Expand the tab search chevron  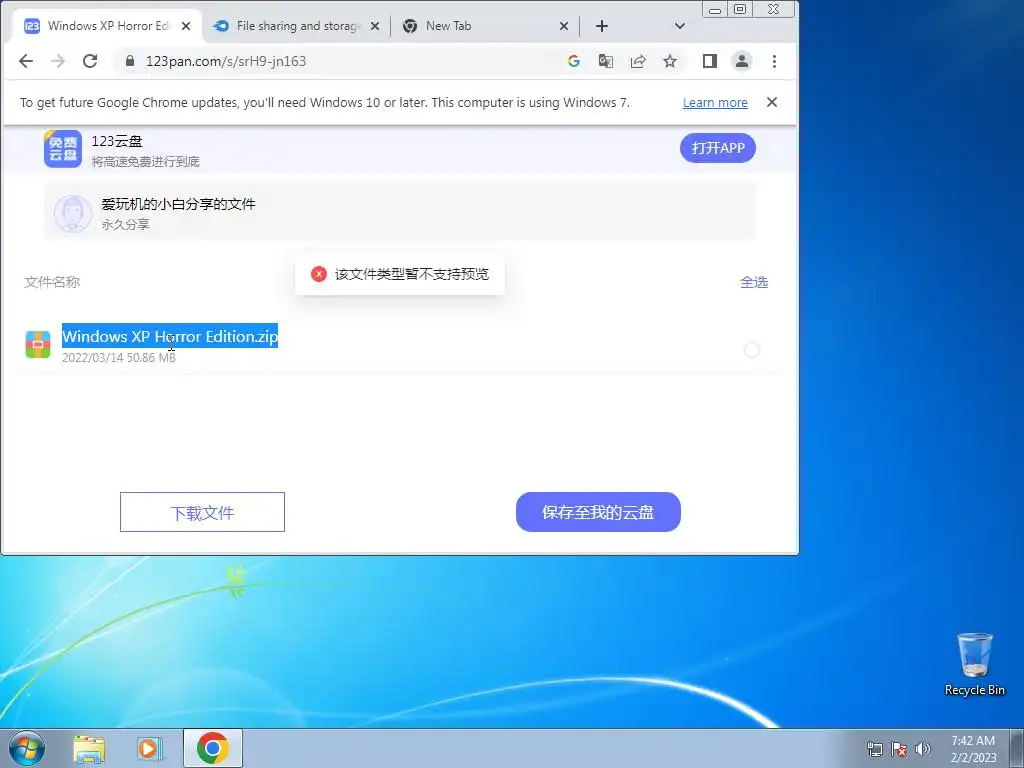click(679, 26)
